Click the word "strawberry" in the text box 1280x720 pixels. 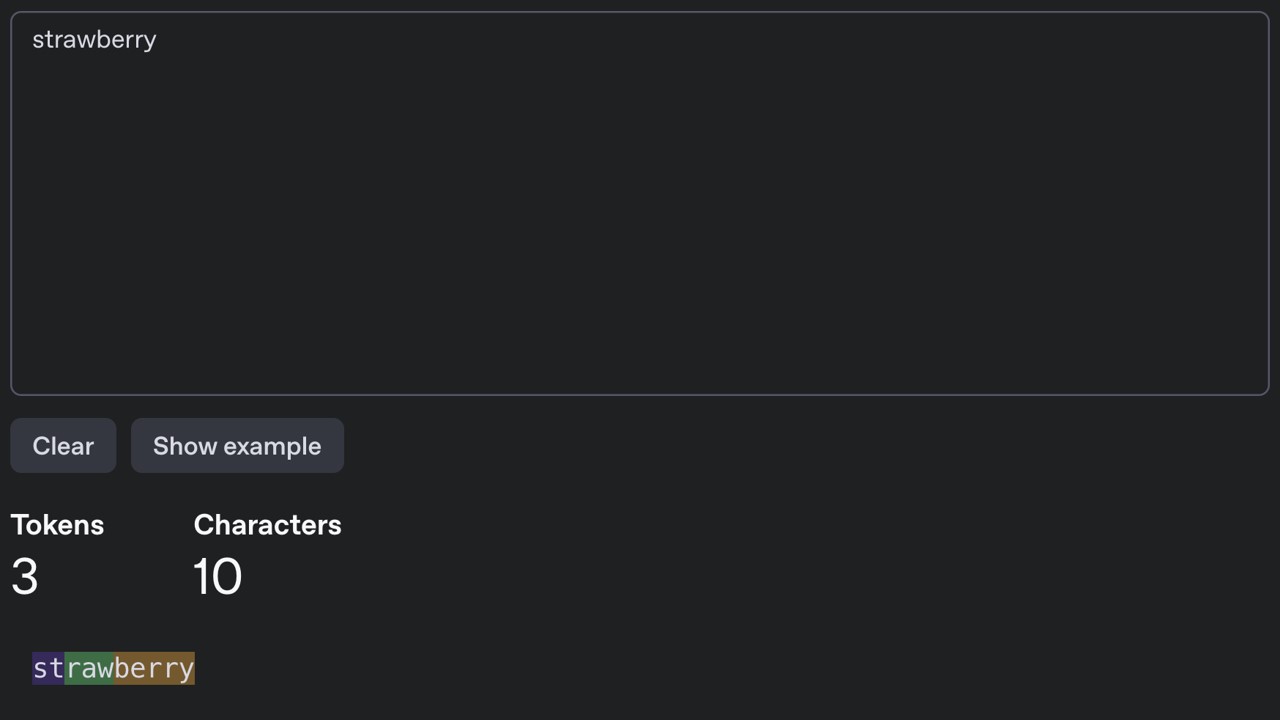pyautogui.click(x=94, y=40)
